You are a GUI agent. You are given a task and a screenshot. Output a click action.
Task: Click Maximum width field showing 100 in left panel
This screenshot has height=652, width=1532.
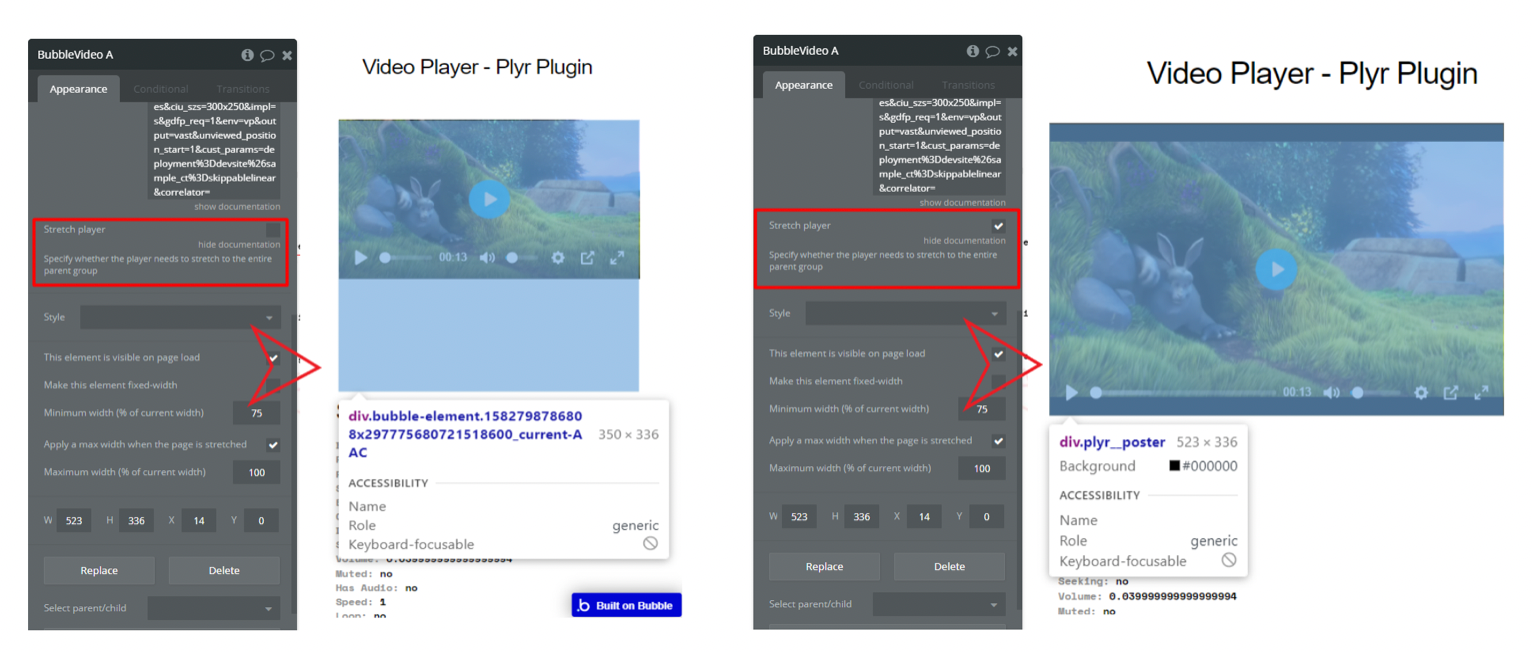[x=257, y=472]
